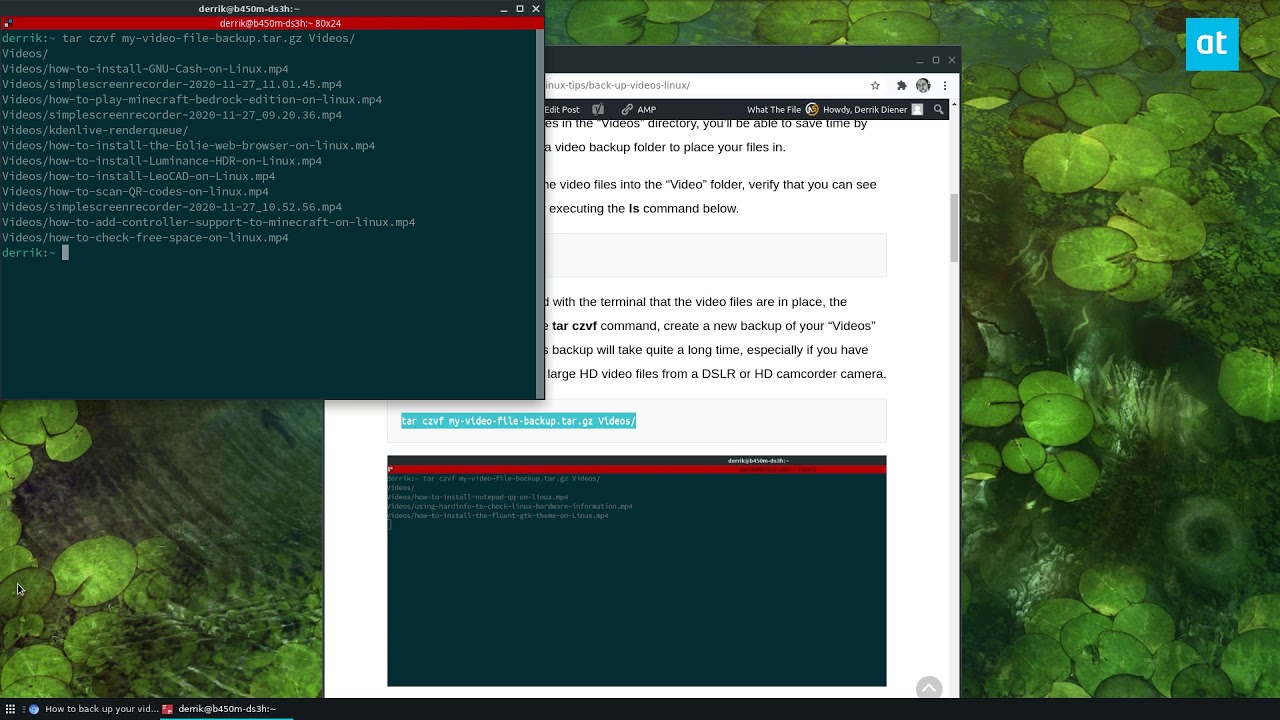Bookmark this page with the star icon
The image size is (1280, 720).
pos(875,85)
